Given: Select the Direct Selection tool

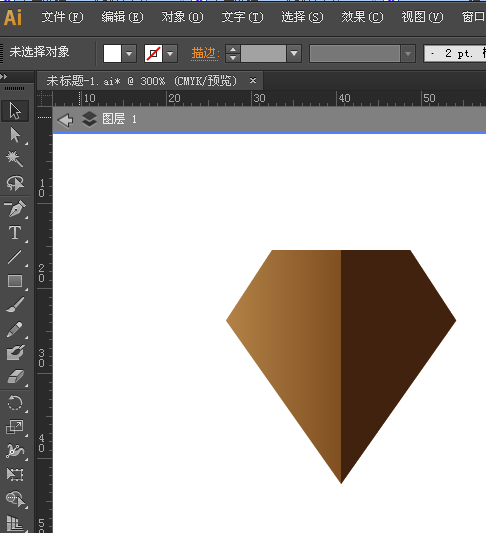Looking at the screenshot, I should click(15, 135).
